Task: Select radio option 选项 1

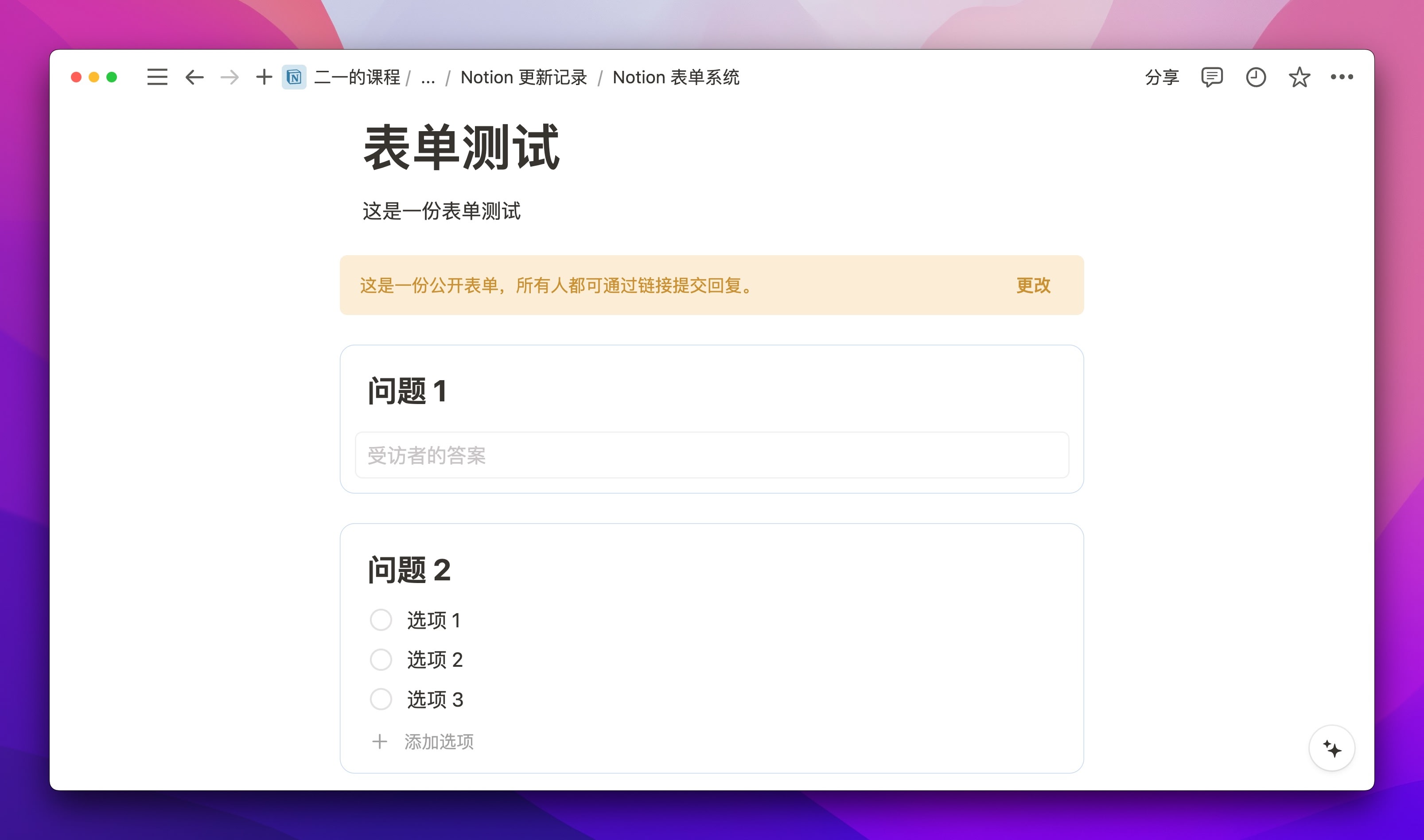Action: tap(381, 620)
